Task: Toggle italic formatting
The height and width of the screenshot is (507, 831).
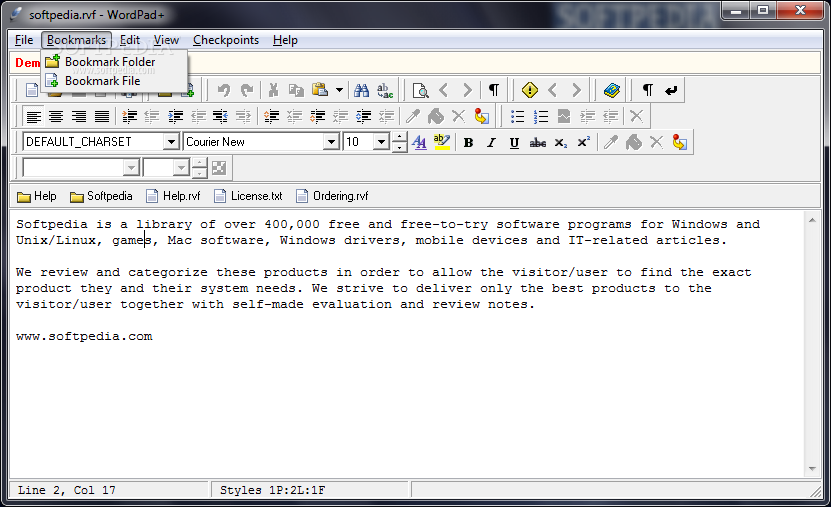Action: point(491,143)
